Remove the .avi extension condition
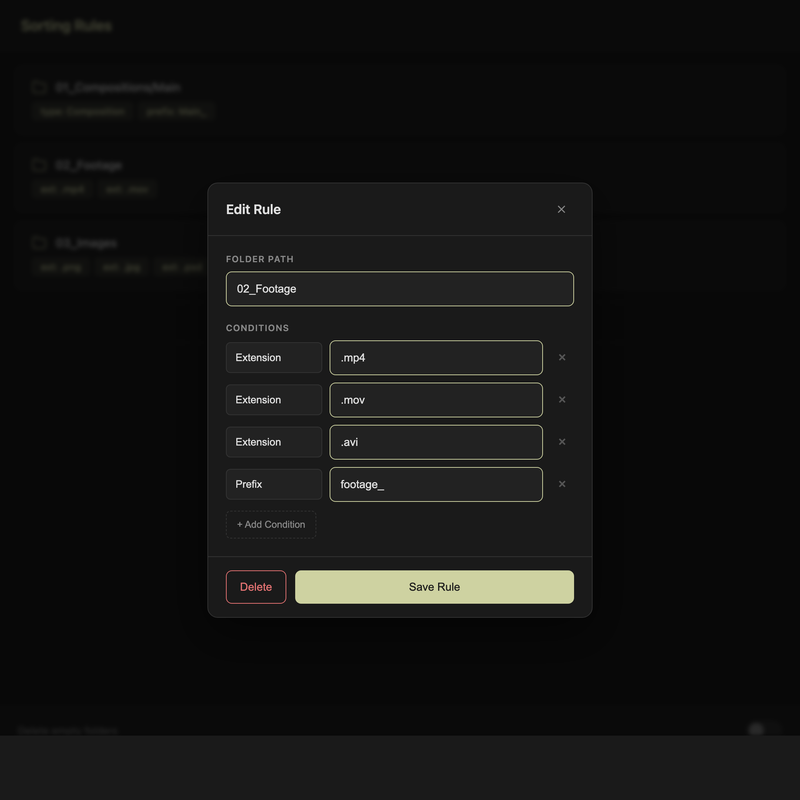The height and width of the screenshot is (800, 800). pos(562,442)
